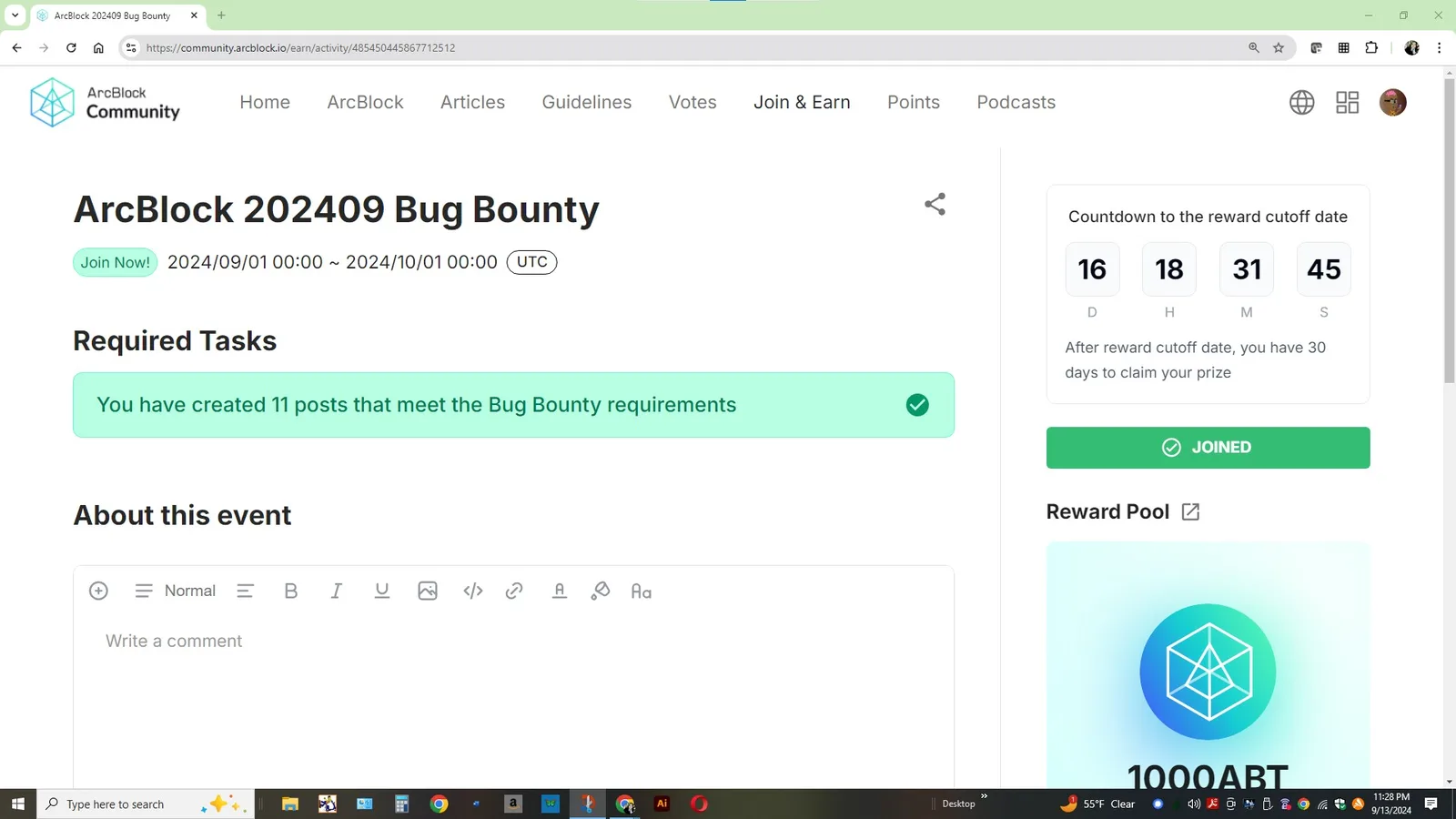Click the 16 days countdown box
This screenshot has height=819, width=1456.
(x=1092, y=269)
